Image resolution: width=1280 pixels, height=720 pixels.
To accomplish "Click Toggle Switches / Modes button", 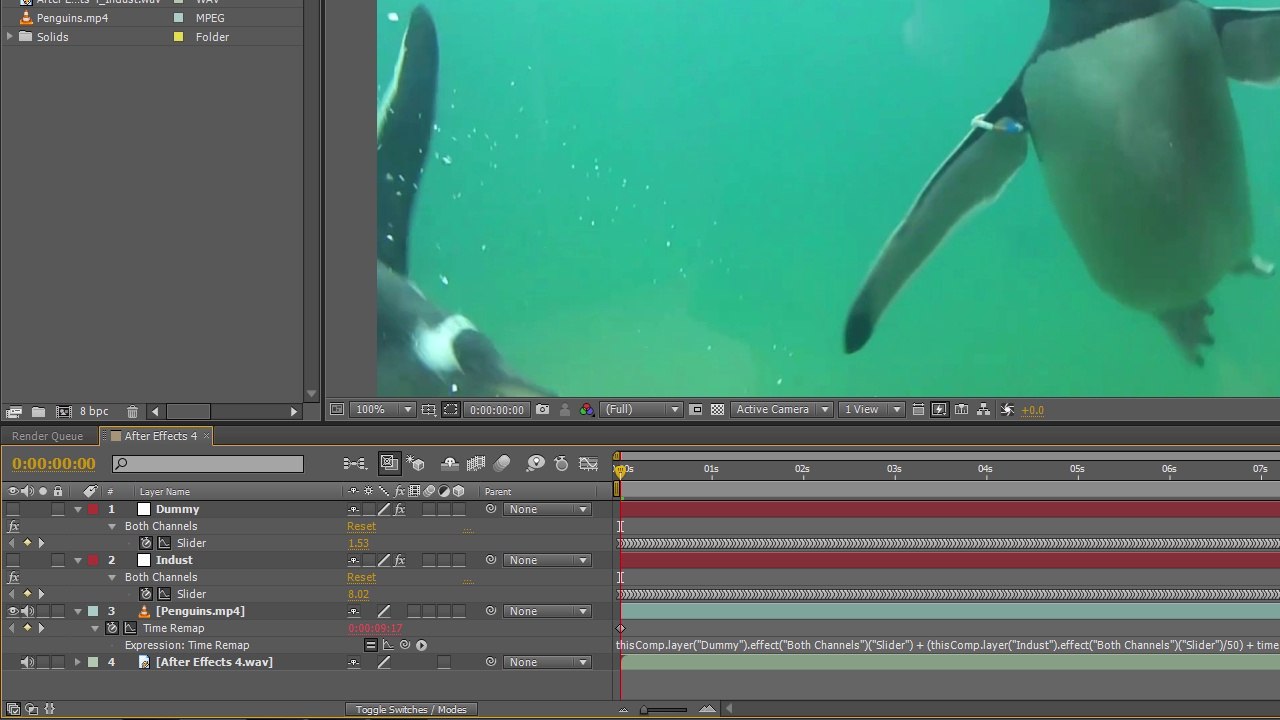I will (x=411, y=710).
